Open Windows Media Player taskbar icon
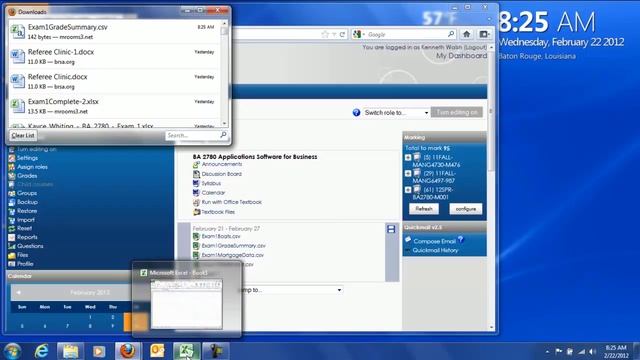This screenshot has width=640, height=360. coord(99,351)
